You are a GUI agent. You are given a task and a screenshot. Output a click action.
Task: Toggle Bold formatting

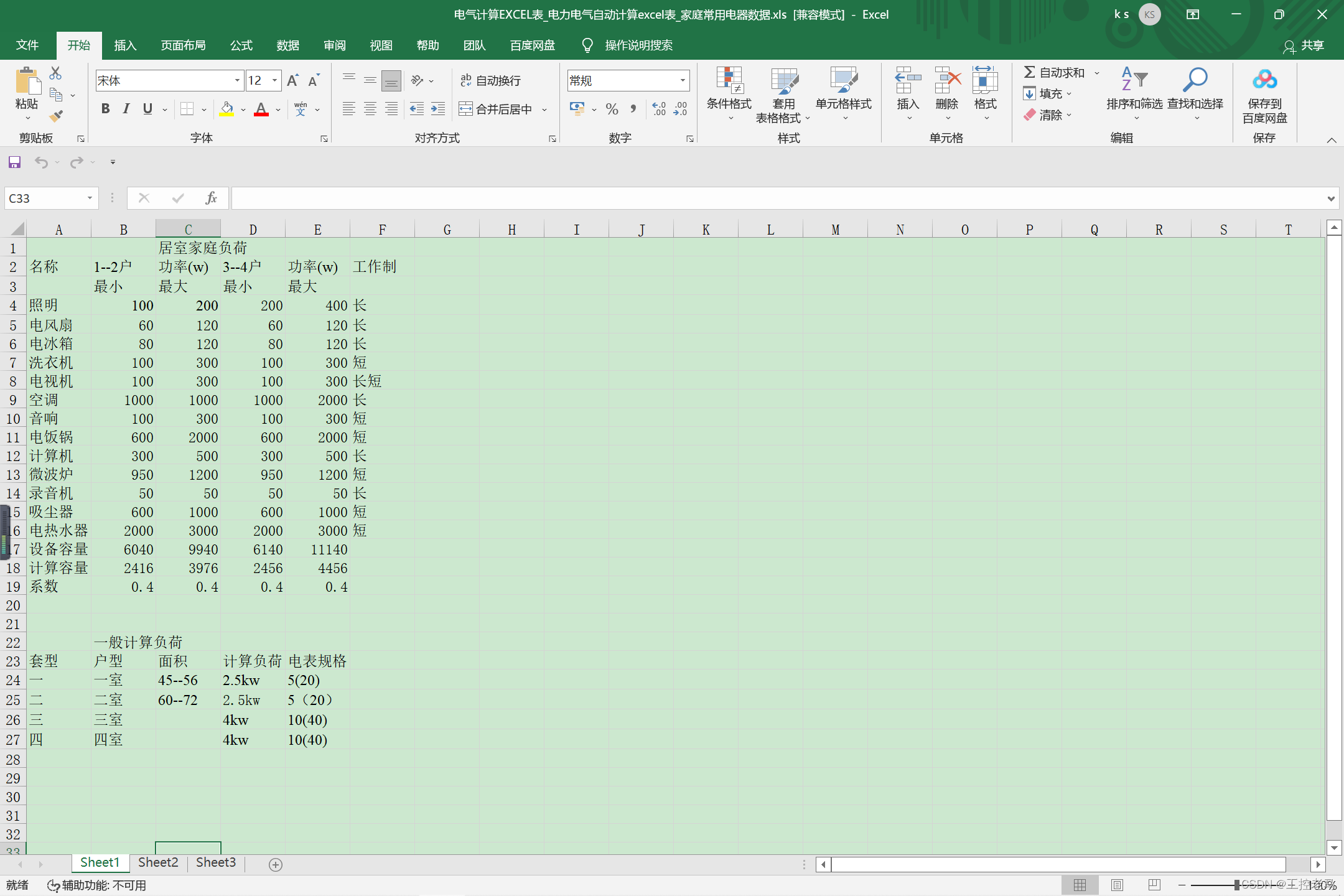pos(105,110)
